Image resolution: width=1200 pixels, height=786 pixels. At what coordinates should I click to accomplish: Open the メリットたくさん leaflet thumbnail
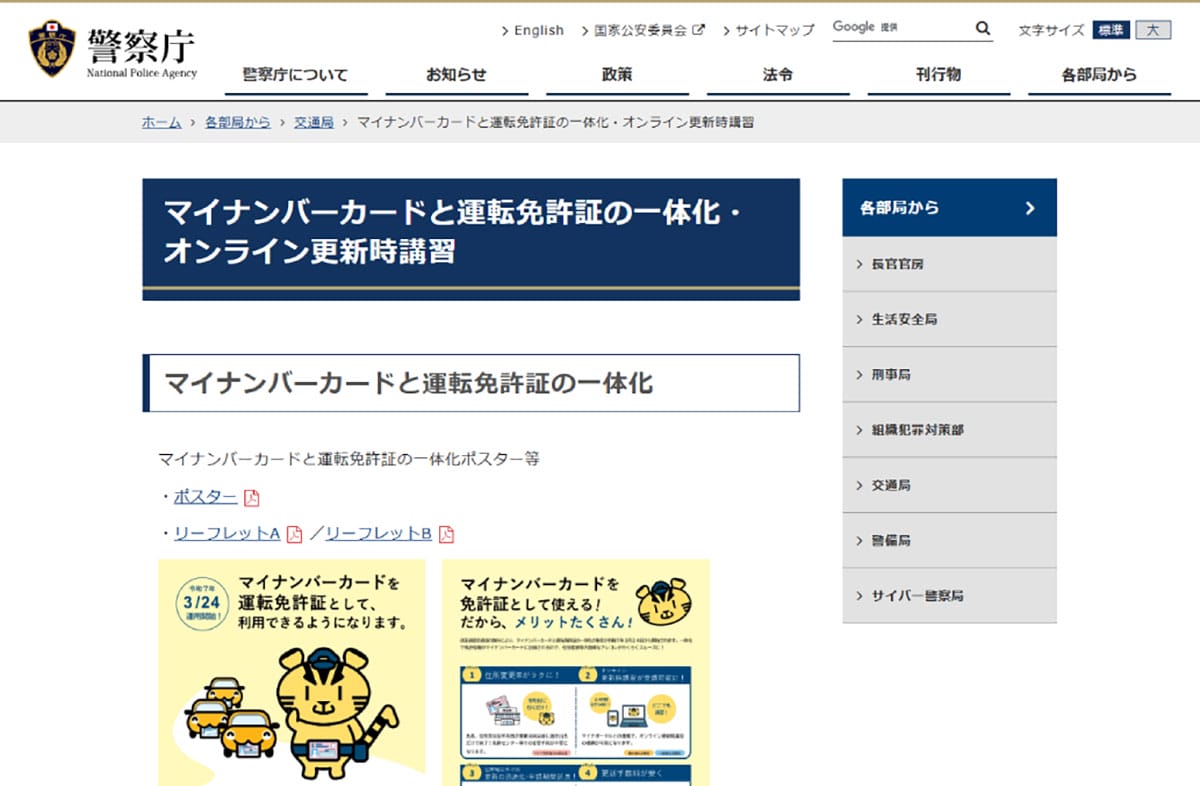click(575, 672)
